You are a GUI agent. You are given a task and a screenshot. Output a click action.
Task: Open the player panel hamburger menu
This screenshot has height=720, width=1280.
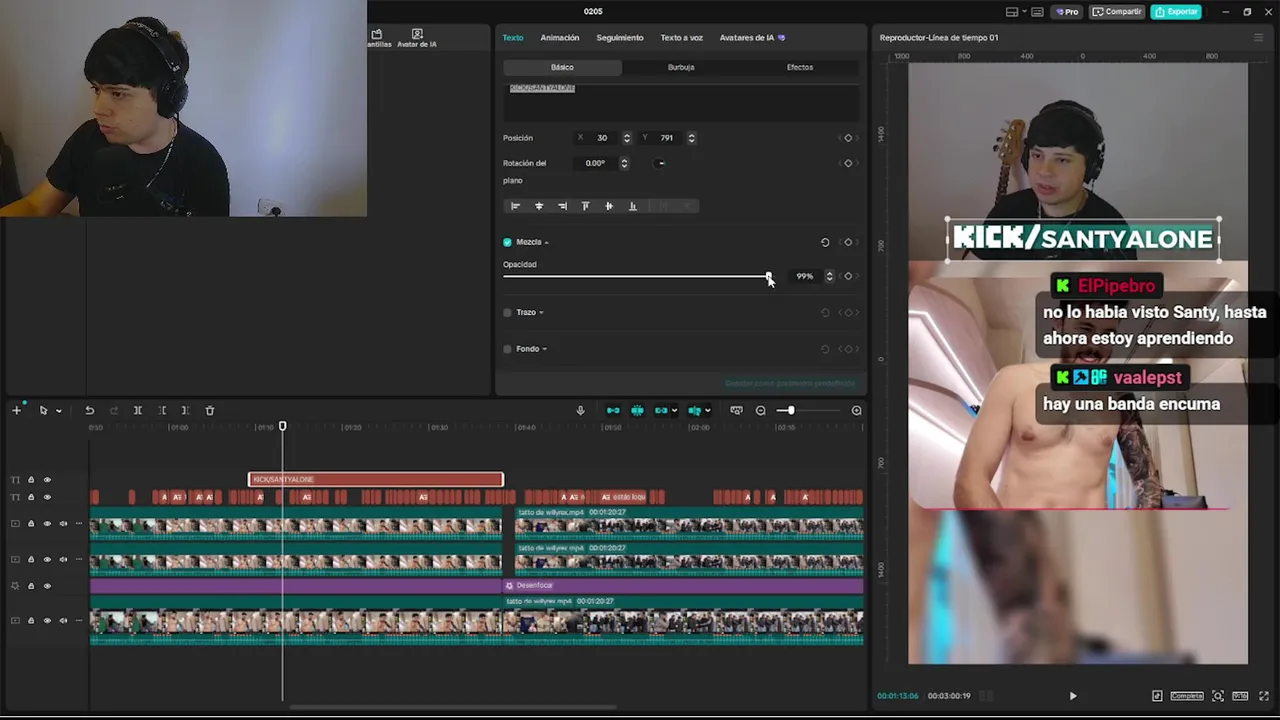click(1259, 38)
